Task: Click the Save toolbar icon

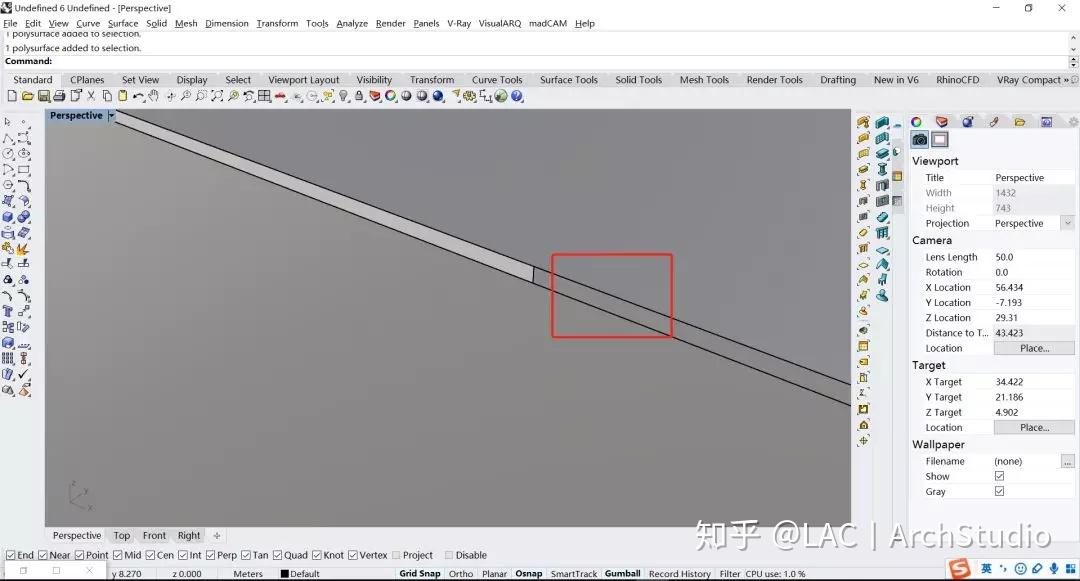Action: tap(44, 96)
